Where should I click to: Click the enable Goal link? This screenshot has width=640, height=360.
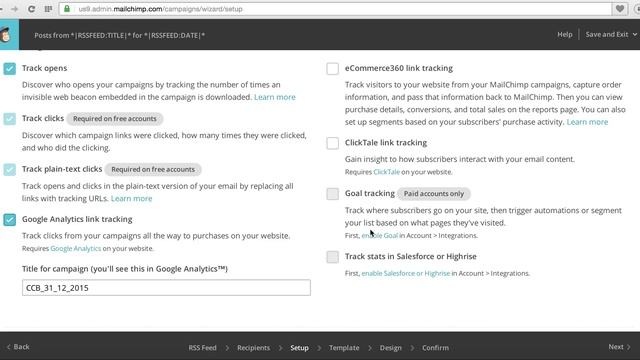(x=380, y=236)
